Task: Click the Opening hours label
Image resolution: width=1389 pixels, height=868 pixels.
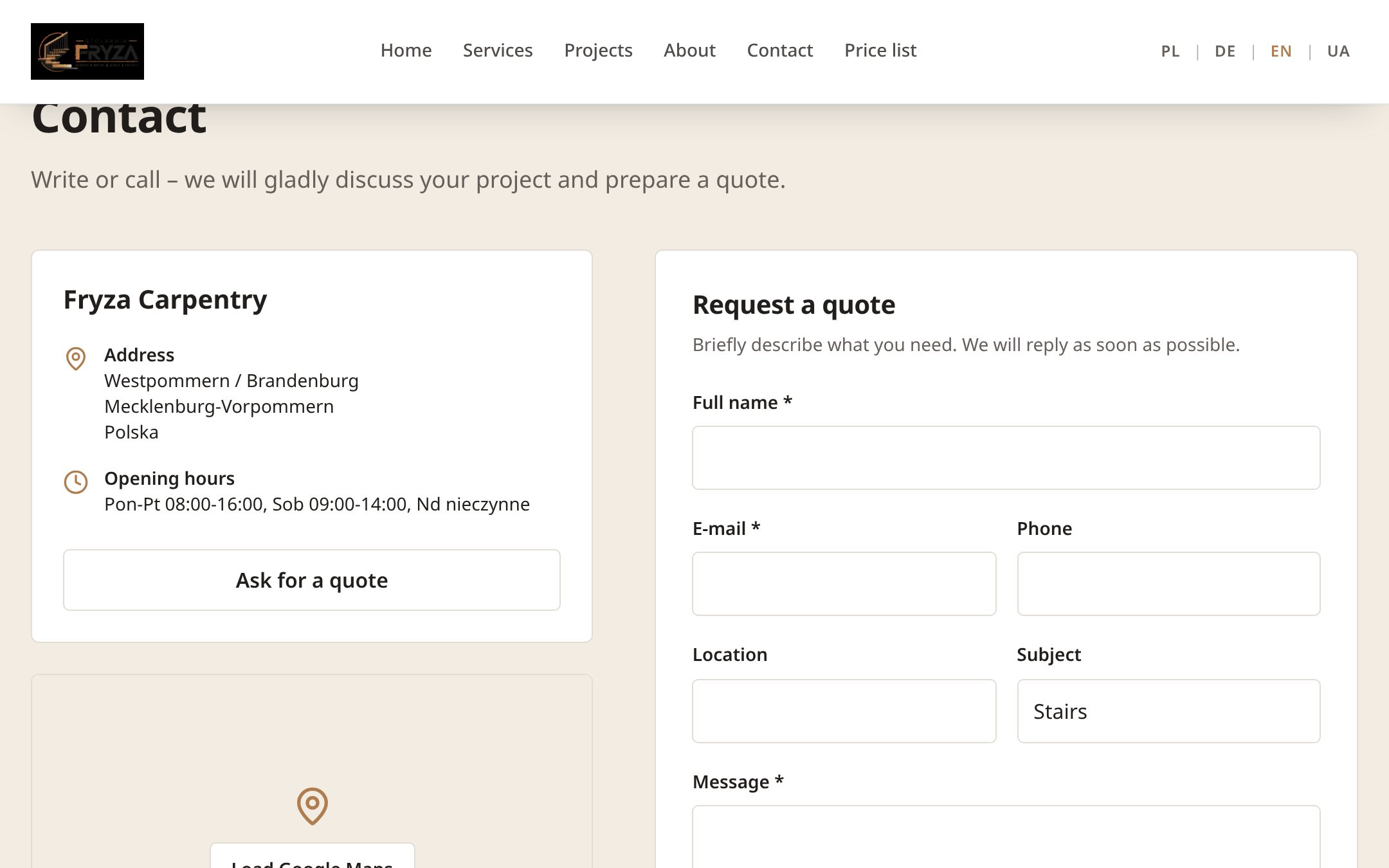Action: coord(169,478)
